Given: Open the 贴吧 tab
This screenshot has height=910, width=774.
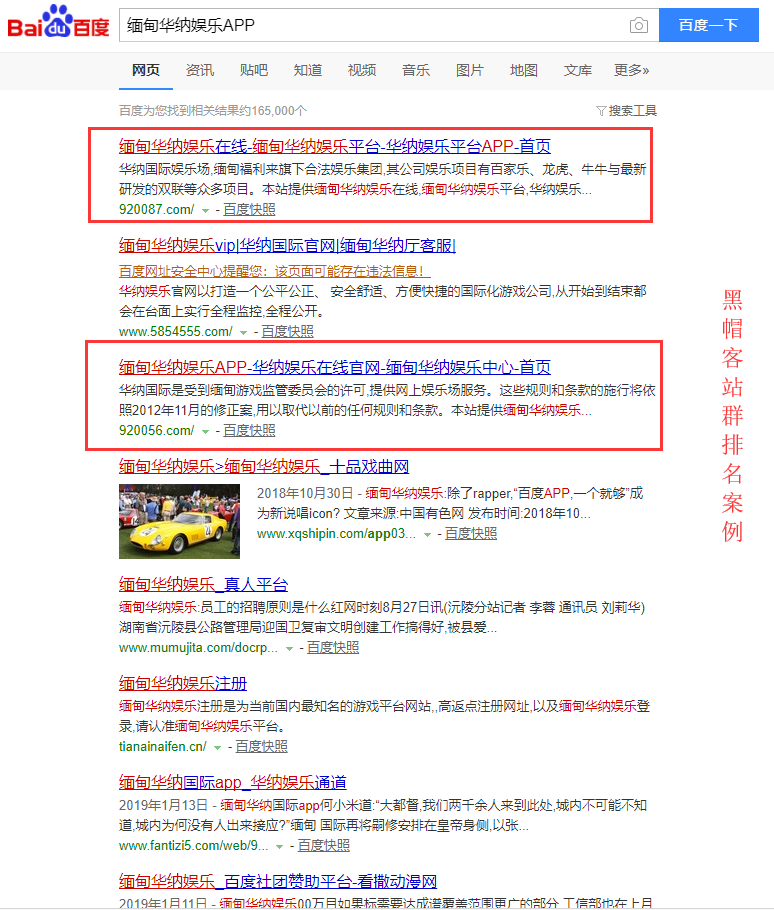Looking at the screenshot, I should [254, 70].
